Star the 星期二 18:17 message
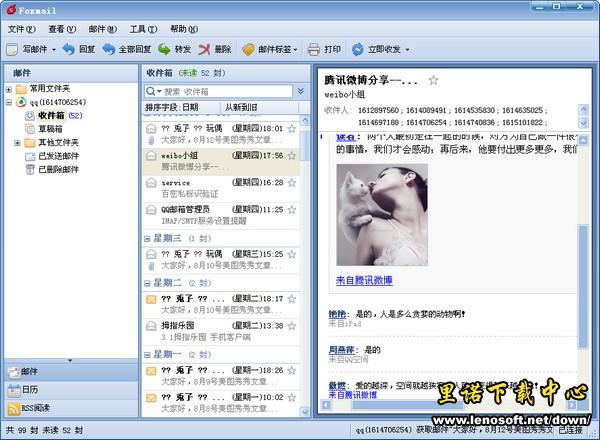 click(292, 299)
